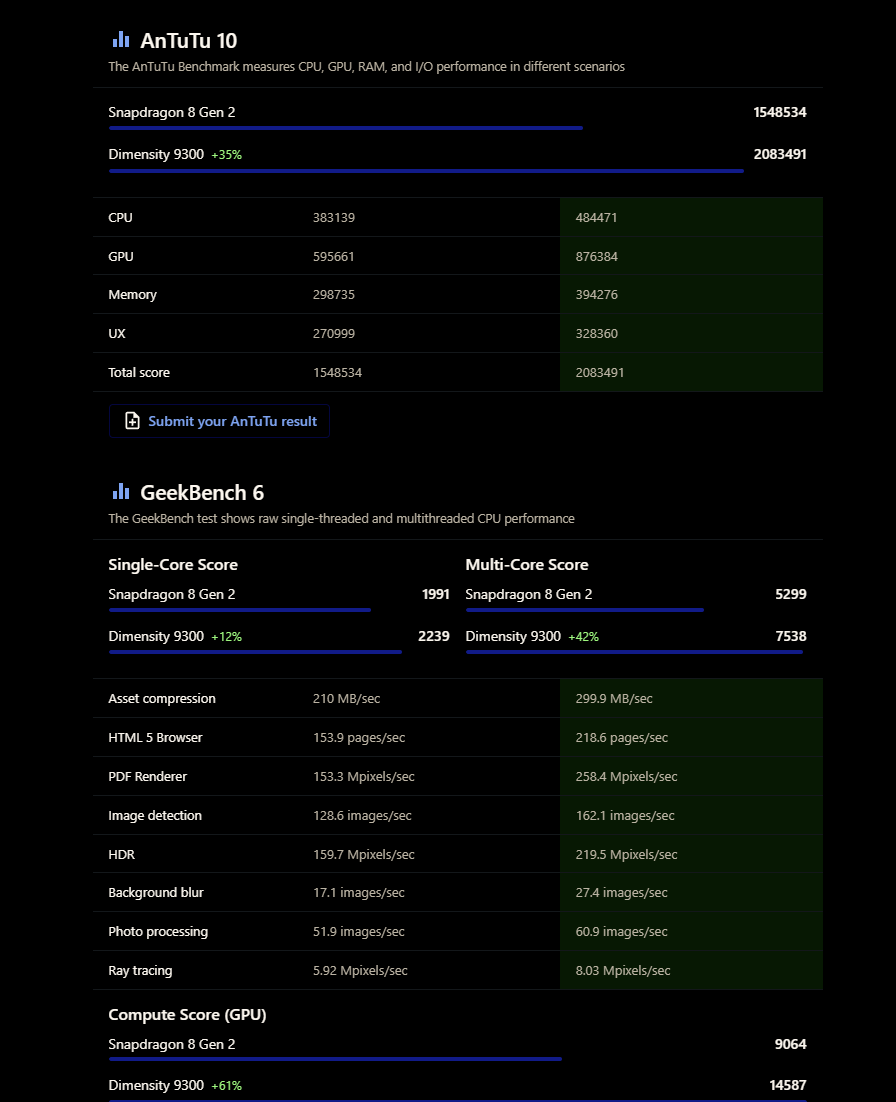Click the AnTuTu Snapdragon 8 Gen 2 progress bar
The width and height of the screenshot is (896, 1102).
(x=346, y=128)
